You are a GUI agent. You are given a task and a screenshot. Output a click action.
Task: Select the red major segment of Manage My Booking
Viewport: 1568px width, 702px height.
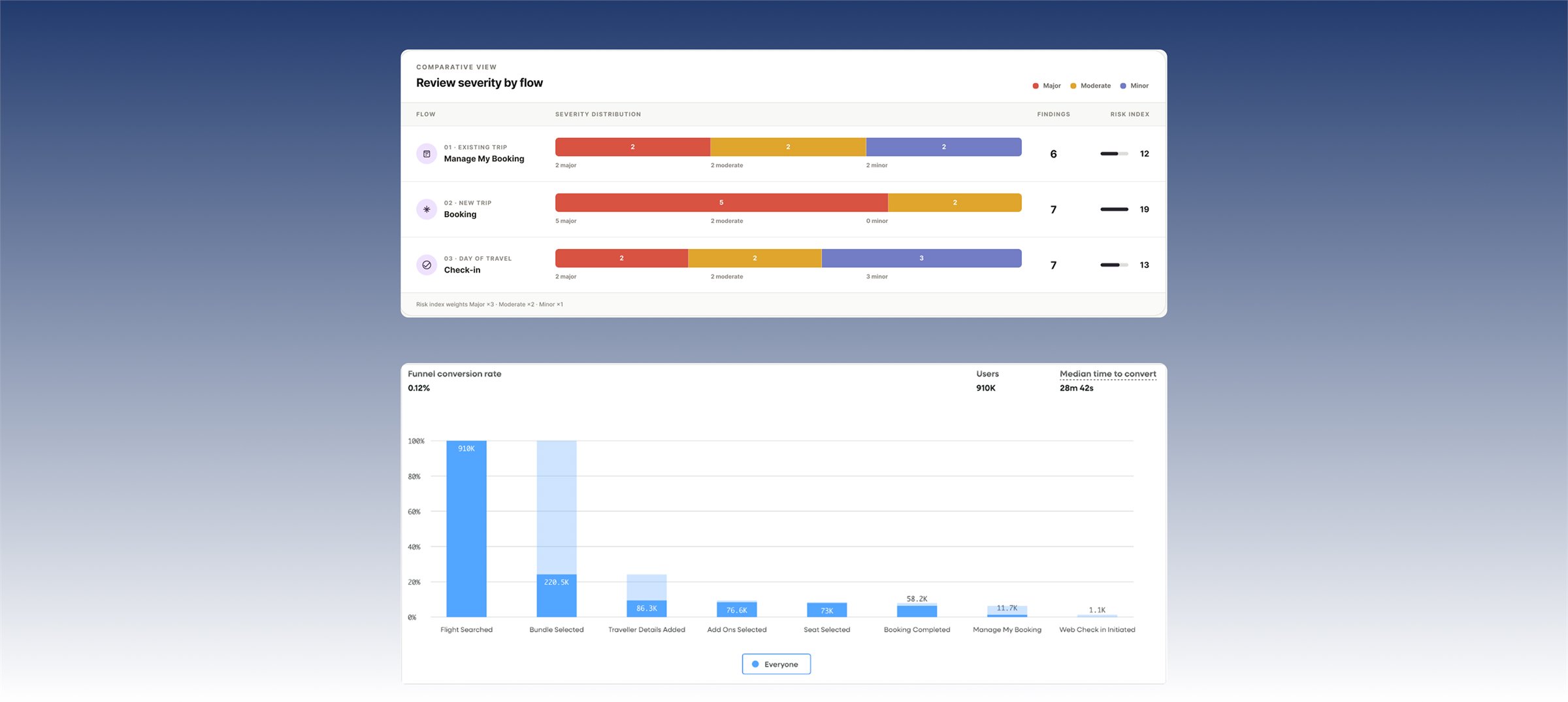632,147
